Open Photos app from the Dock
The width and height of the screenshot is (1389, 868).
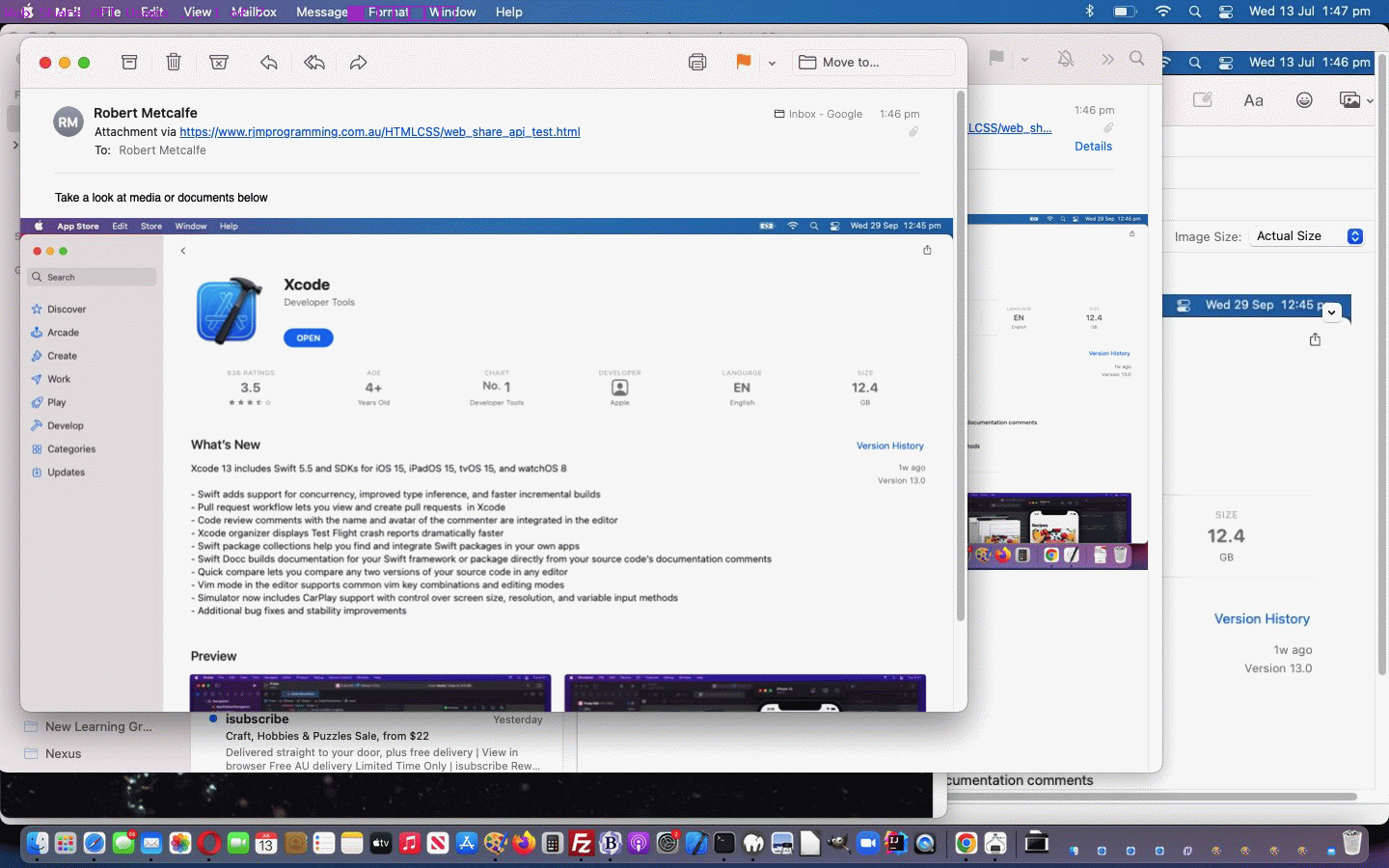[180, 843]
